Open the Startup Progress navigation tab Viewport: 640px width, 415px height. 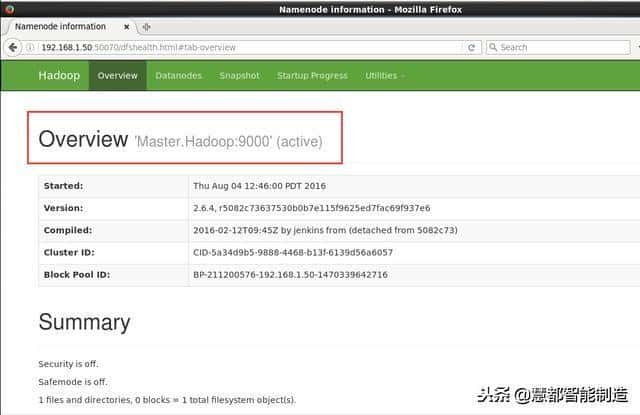point(312,75)
